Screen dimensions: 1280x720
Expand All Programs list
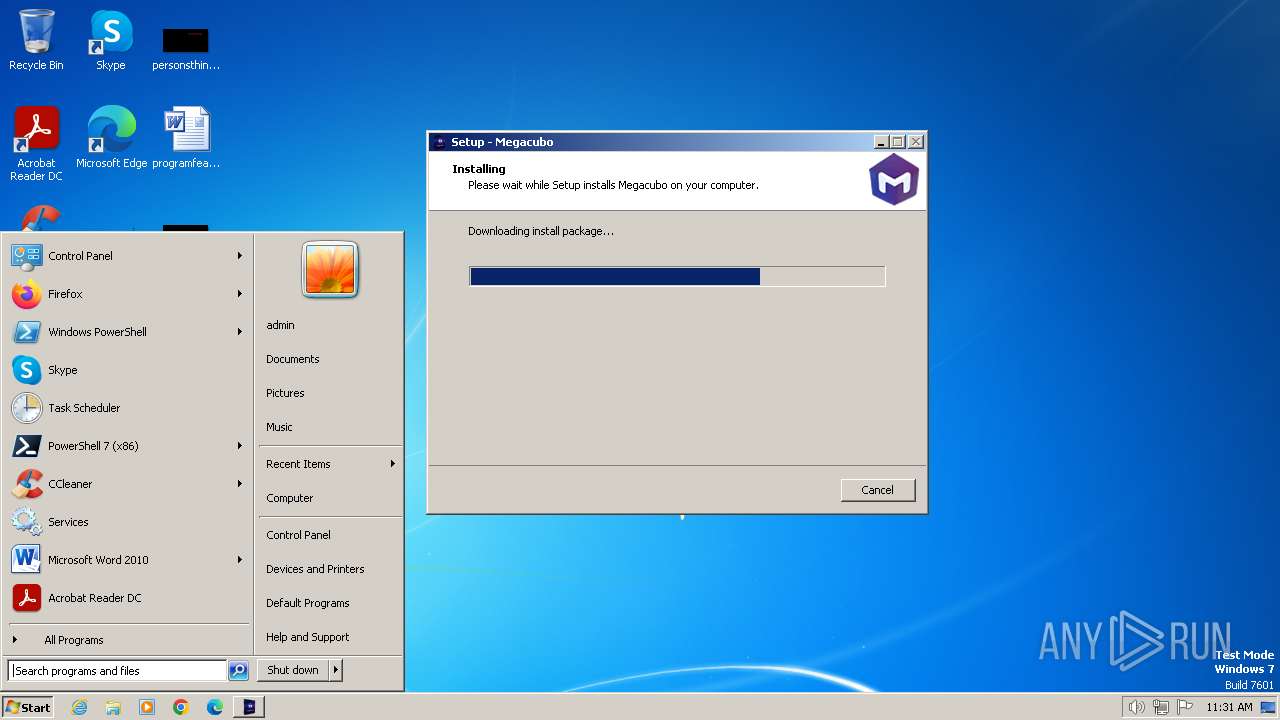(128, 640)
